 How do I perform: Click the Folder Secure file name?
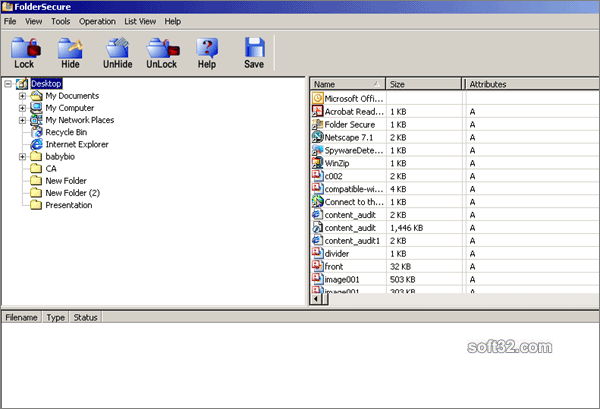click(x=350, y=124)
